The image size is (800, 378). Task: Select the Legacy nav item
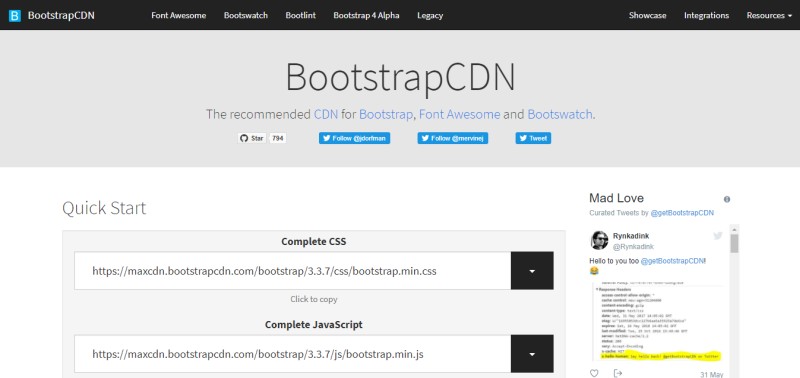click(x=430, y=15)
